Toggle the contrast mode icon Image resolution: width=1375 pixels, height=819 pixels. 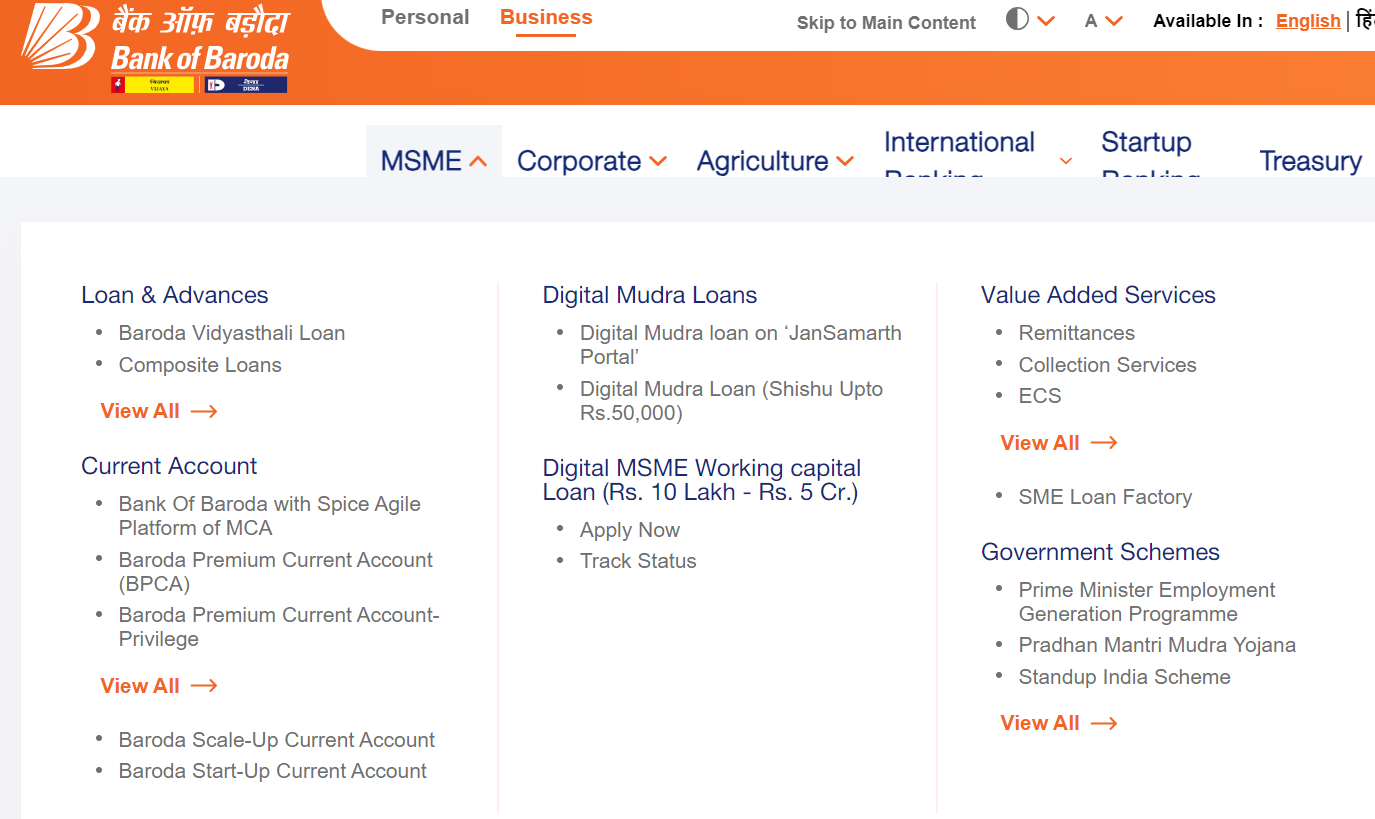(x=1017, y=20)
